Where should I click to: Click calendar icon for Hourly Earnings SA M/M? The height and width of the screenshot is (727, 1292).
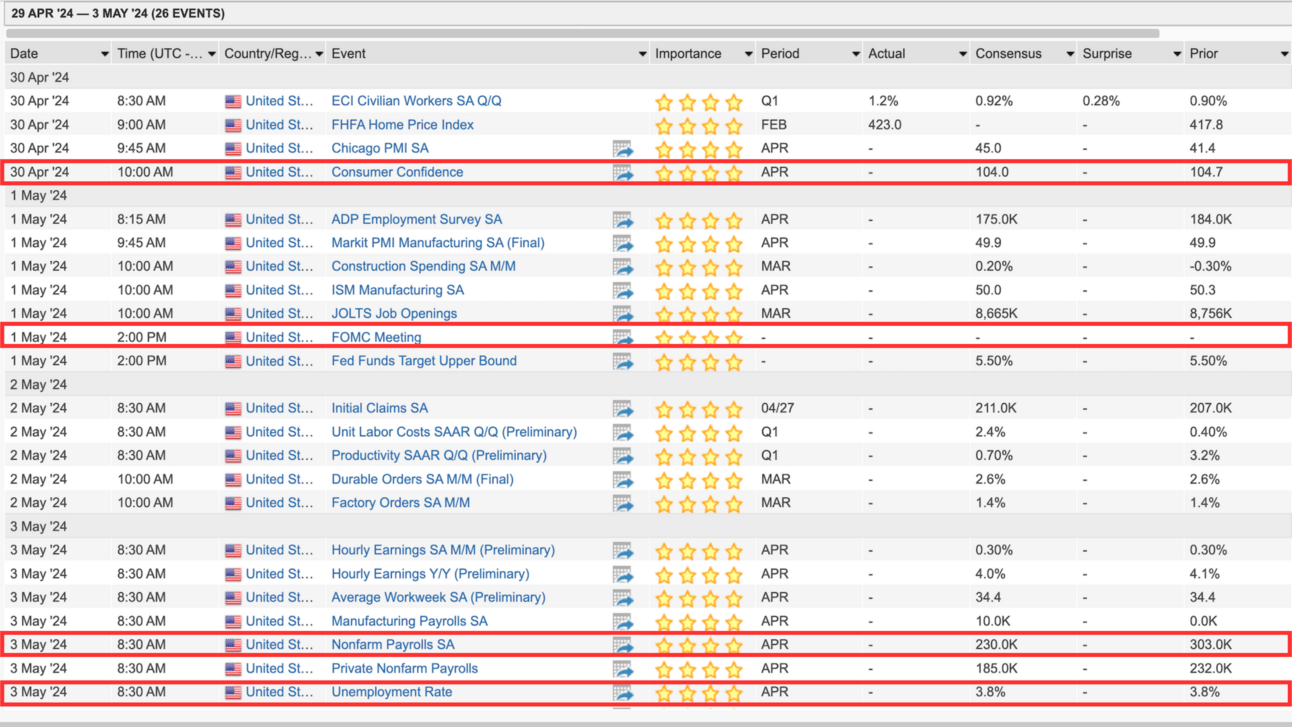pos(623,551)
